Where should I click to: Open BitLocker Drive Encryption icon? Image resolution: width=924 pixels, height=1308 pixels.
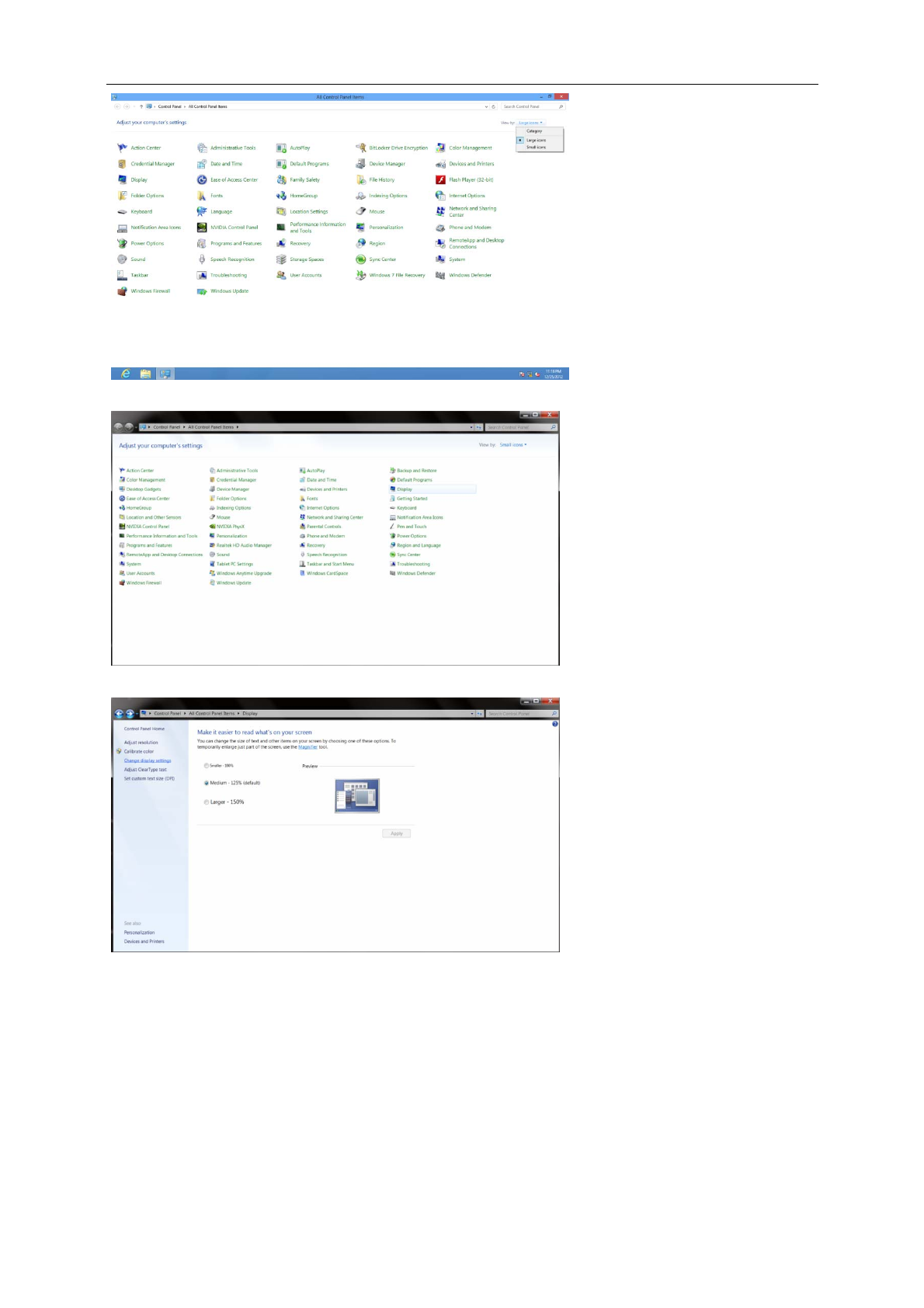361,148
